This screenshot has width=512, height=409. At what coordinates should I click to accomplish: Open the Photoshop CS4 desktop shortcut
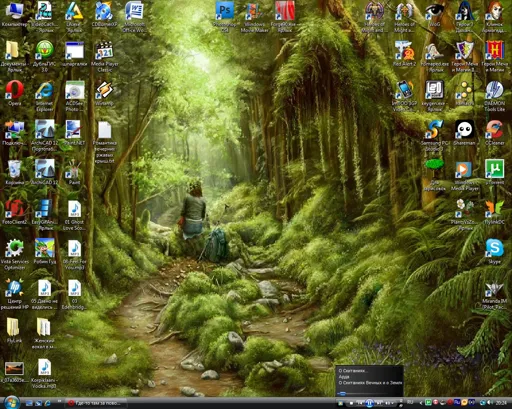(225, 16)
